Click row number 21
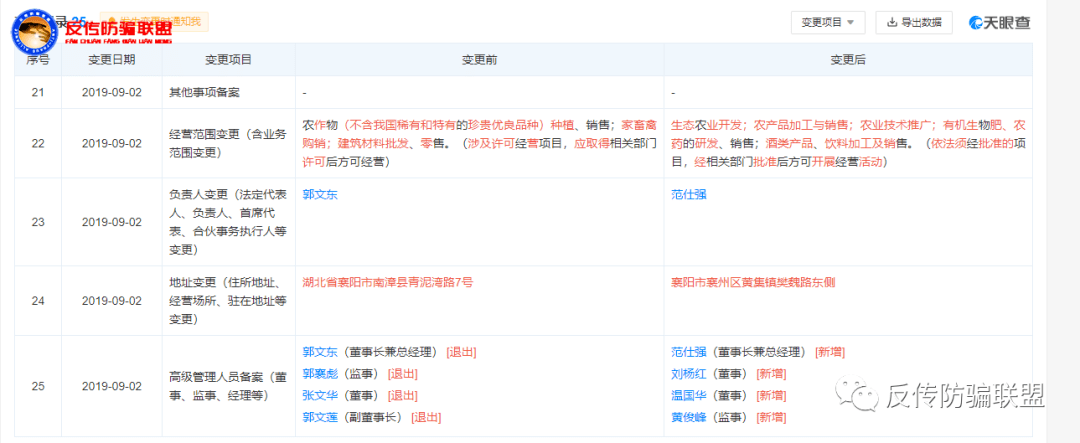Viewport: 1080px width, 443px height. click(38, 92)
